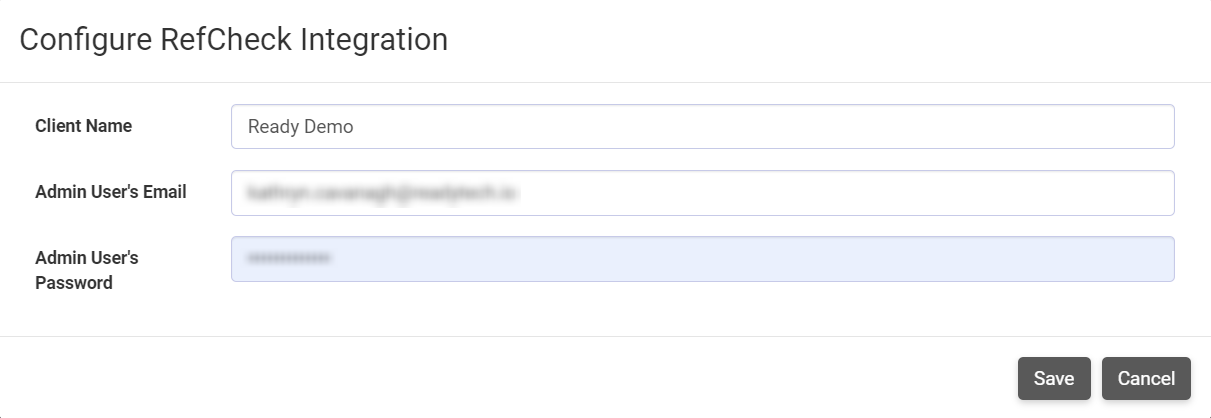Click the "Client Name" label
This screenshot has height=418, width=1211.
click(83, 126)
